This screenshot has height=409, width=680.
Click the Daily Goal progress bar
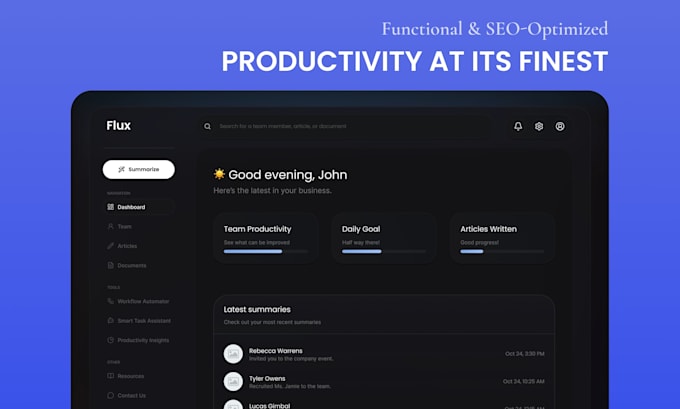coord(384,252)
